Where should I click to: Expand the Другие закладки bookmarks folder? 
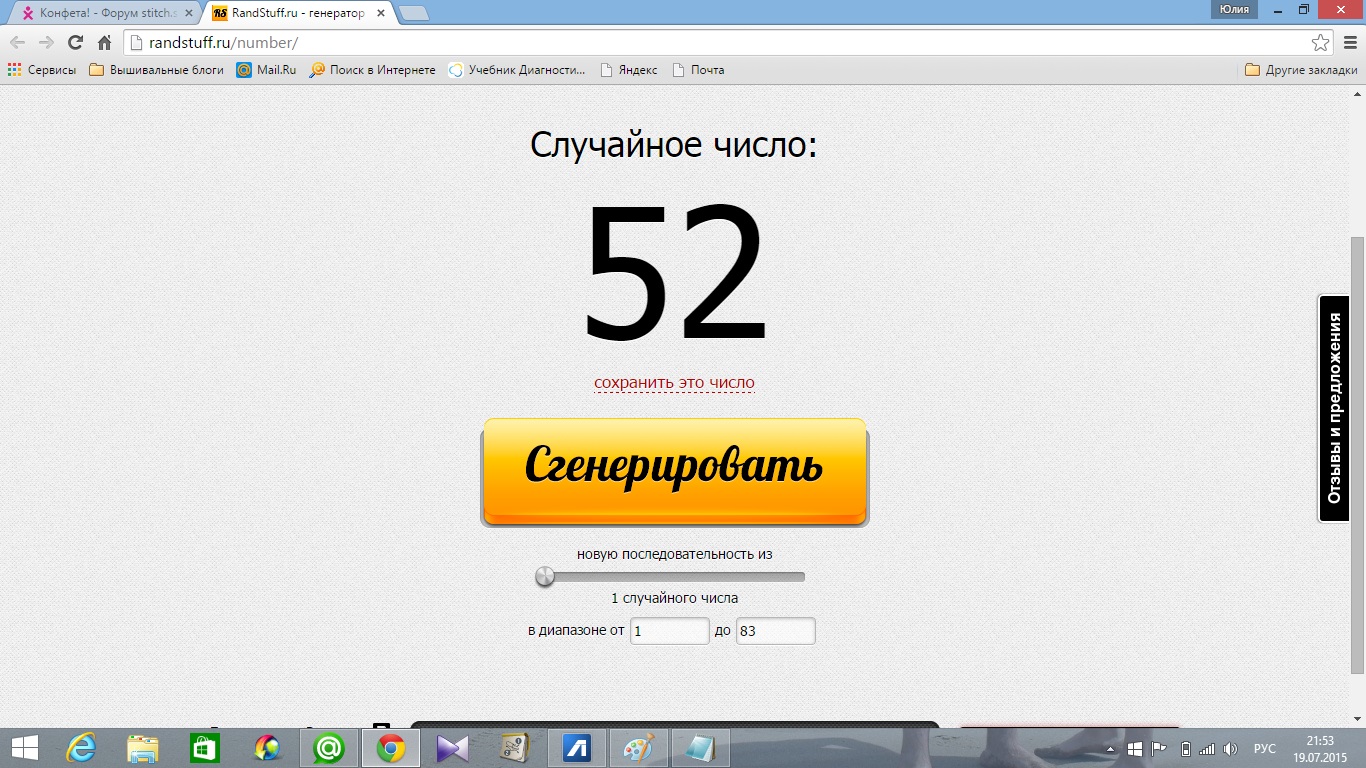[1301, 70]
